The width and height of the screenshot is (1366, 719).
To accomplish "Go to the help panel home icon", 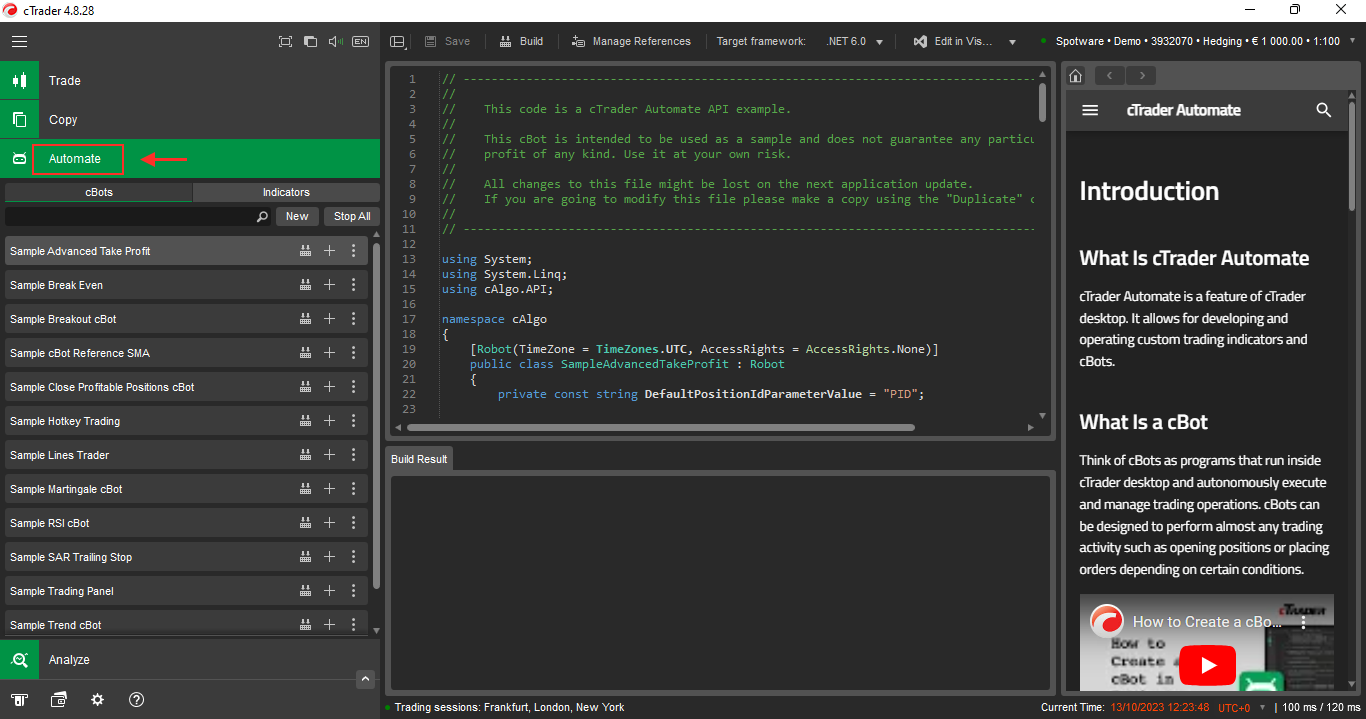I will tap(1076, 76).
